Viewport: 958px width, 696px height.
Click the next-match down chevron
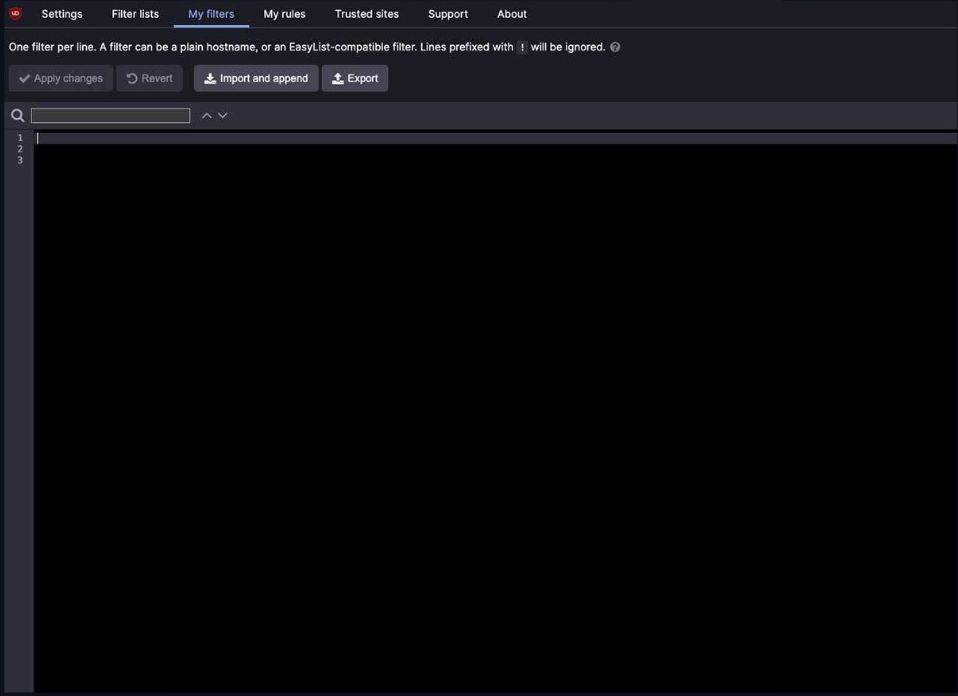222,115
